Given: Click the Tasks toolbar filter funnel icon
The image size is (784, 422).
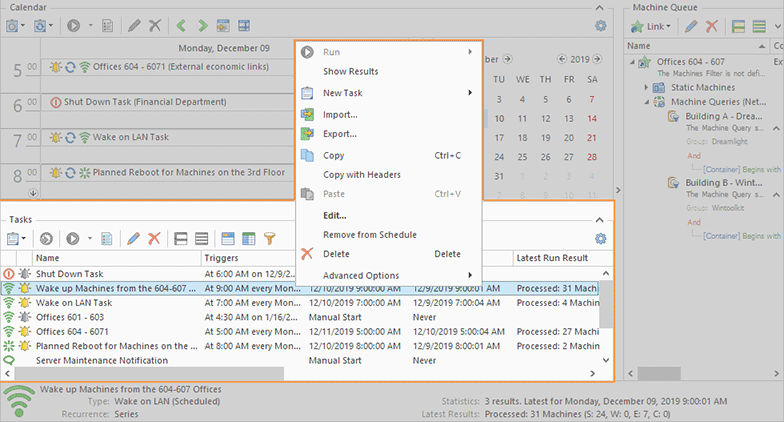Looking at the screenshot, I should point(269,239).
